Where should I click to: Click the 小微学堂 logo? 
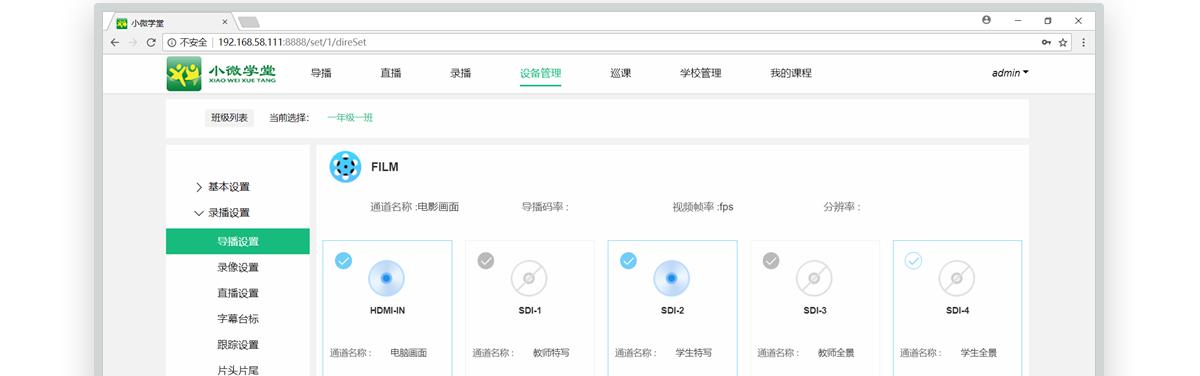(221, 74)
